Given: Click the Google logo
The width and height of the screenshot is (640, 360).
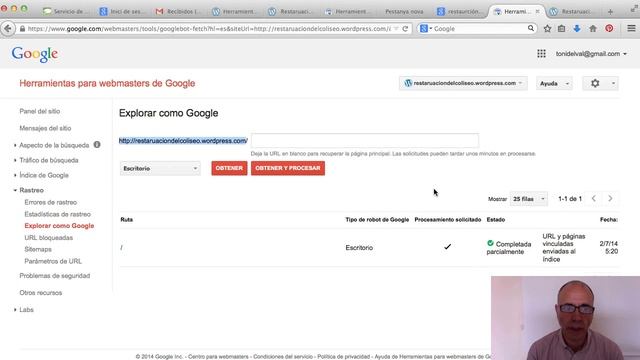Looking at the screenshot, I should 34,54.
